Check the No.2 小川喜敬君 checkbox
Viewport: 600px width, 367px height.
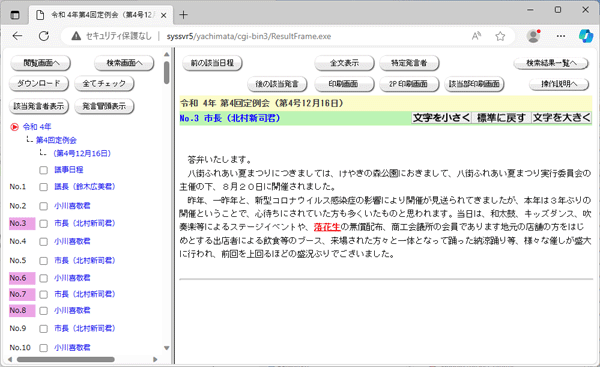click(x=44, y=206)
